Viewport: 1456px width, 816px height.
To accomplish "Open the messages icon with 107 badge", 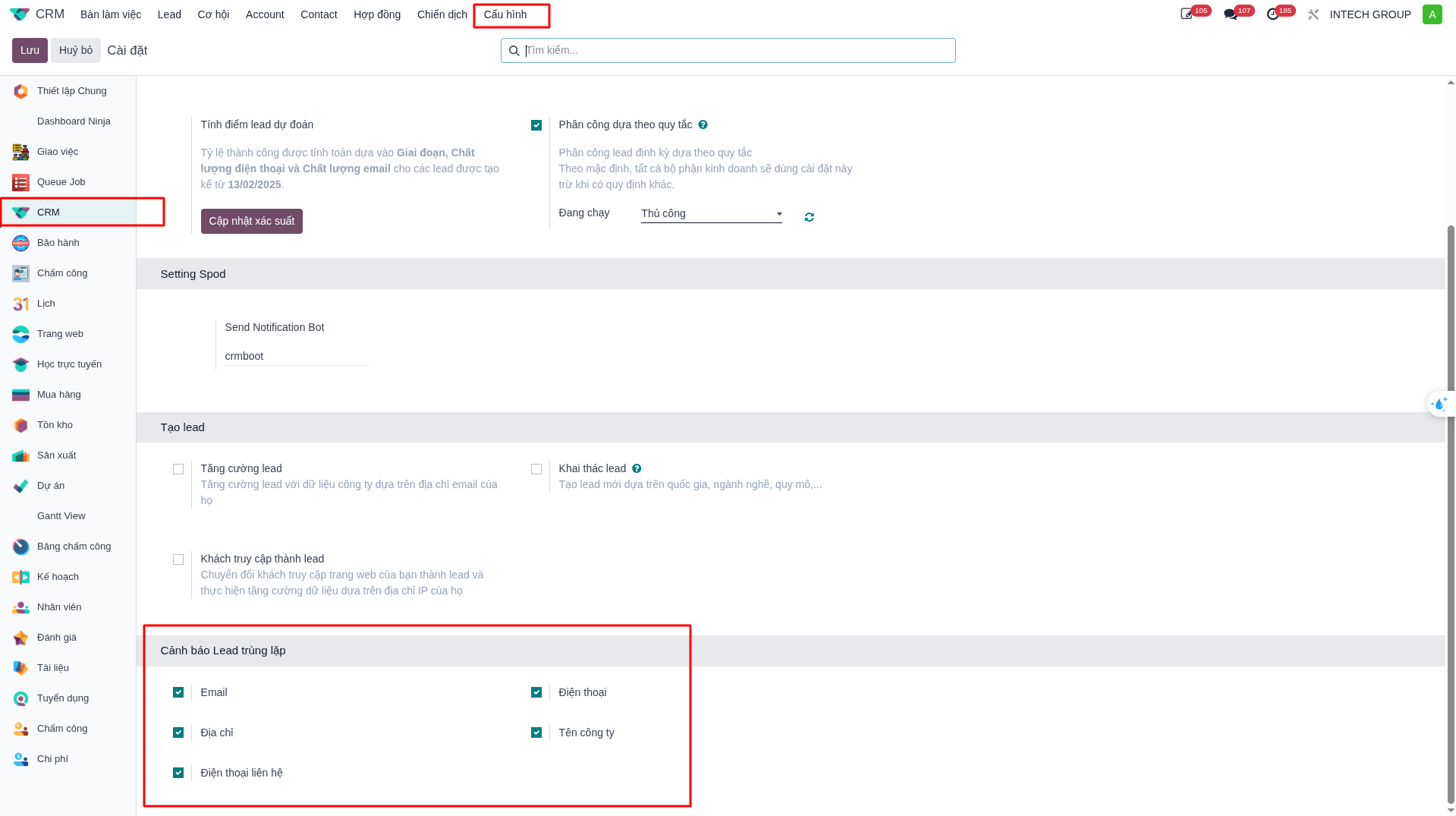I will click(x=1230, y=14).
